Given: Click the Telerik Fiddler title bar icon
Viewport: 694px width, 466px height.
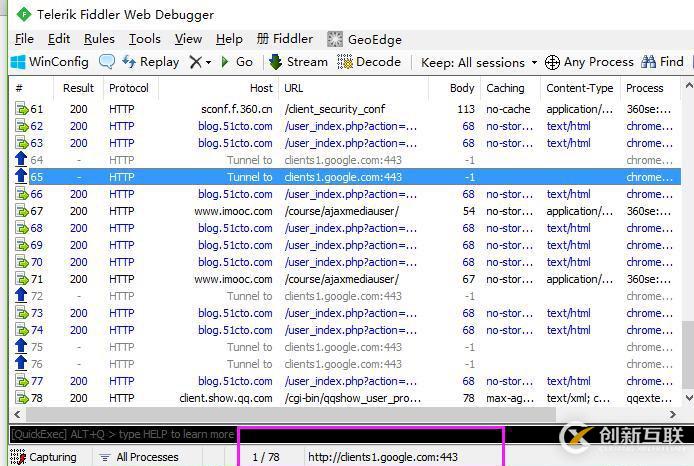Looking at the screenshot, I should point(23,15).
